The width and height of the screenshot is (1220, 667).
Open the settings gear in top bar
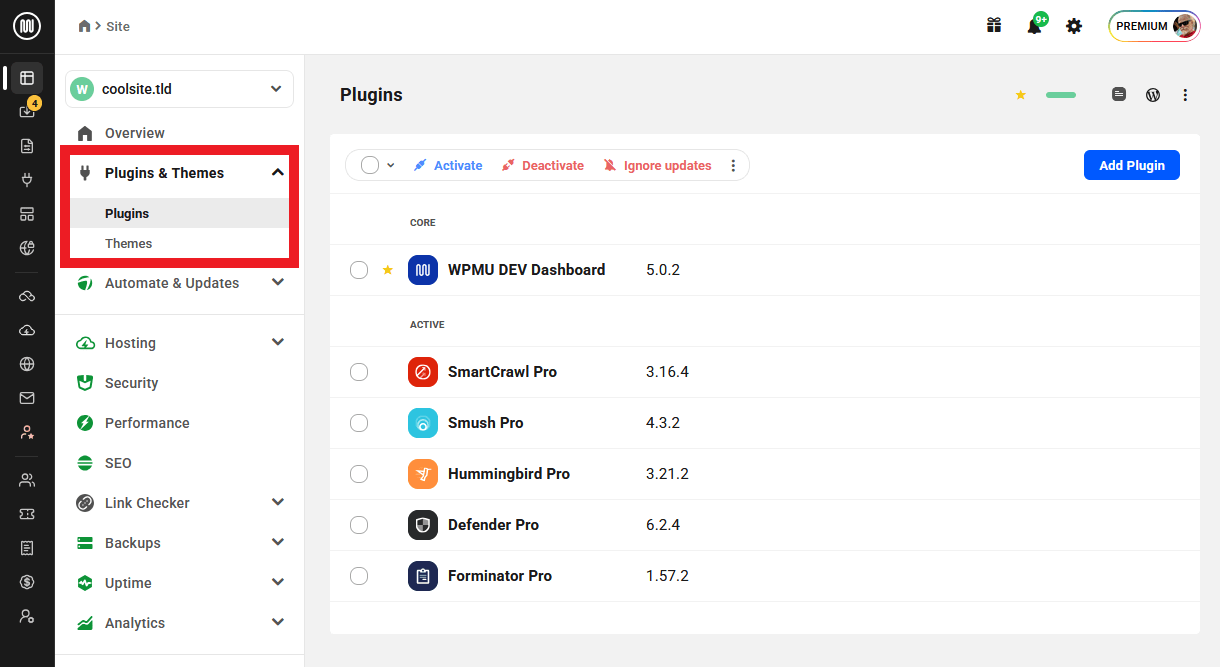tap(1074, 26)
